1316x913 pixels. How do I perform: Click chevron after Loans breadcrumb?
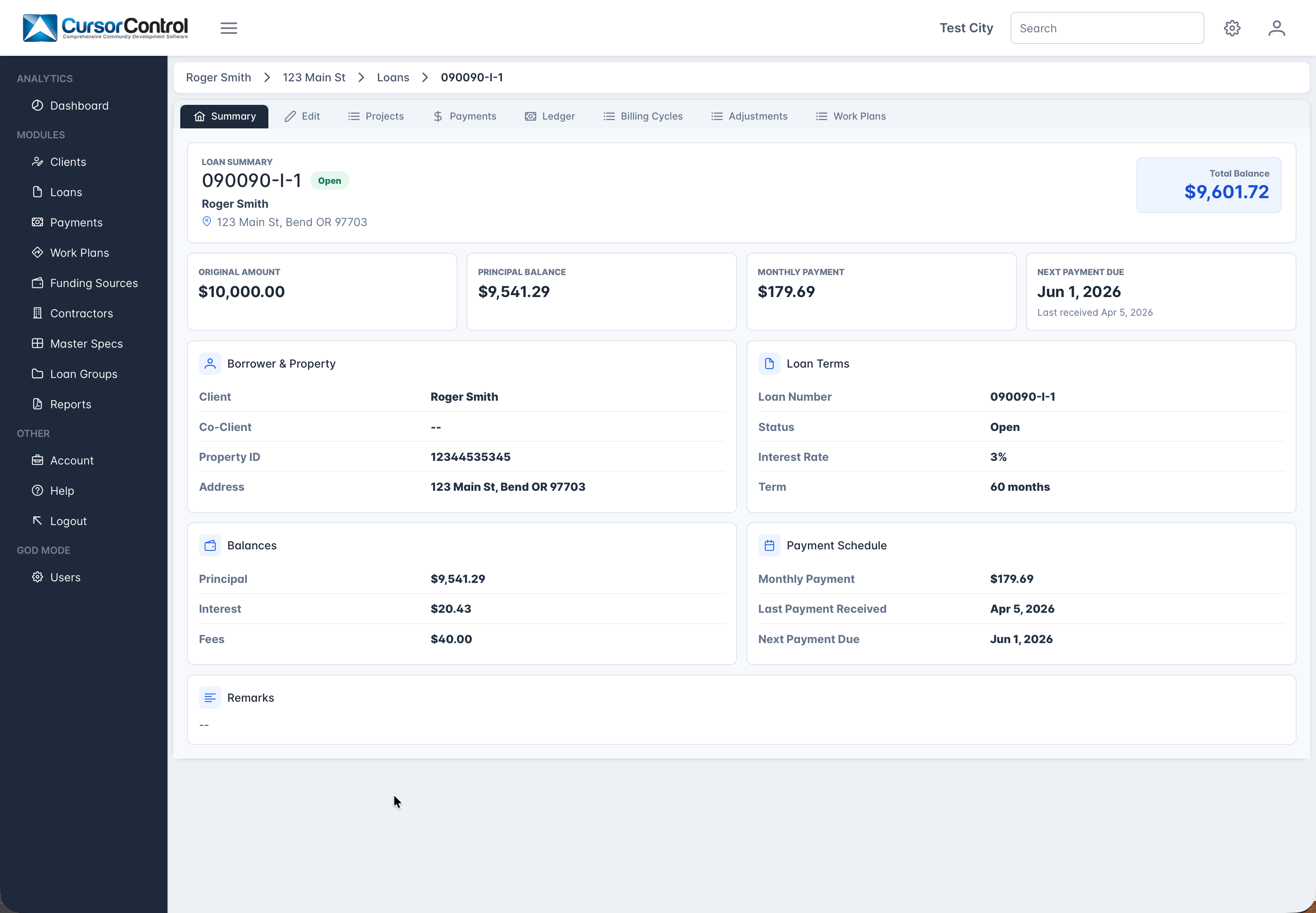click(x=425, y=77)
